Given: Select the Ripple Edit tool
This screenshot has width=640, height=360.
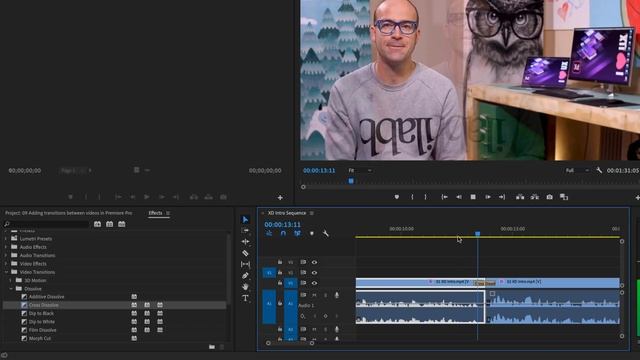Looking at the screenshot, I should coord(245,242).
